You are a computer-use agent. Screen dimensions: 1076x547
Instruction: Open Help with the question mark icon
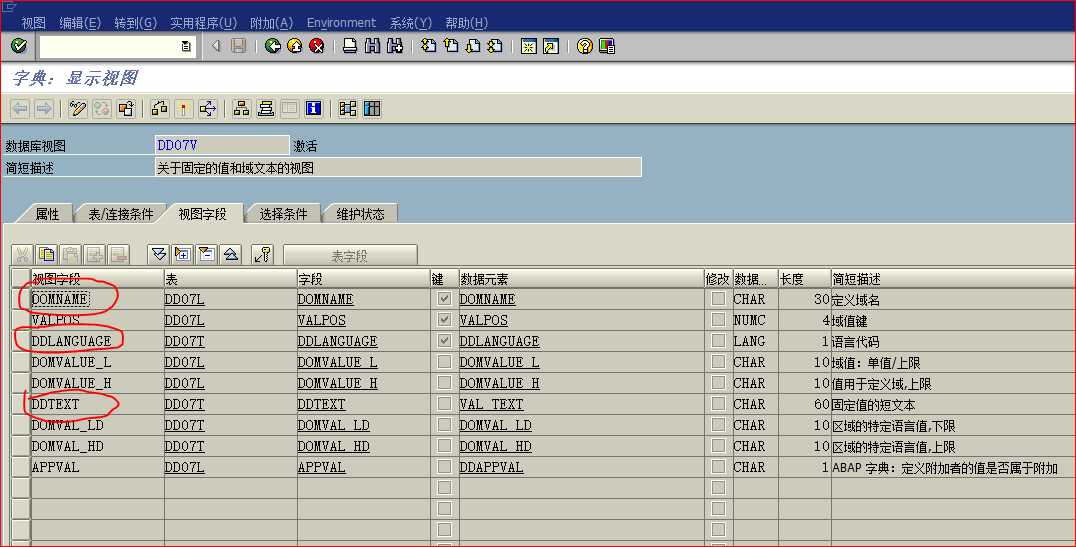tap(585, 46)
